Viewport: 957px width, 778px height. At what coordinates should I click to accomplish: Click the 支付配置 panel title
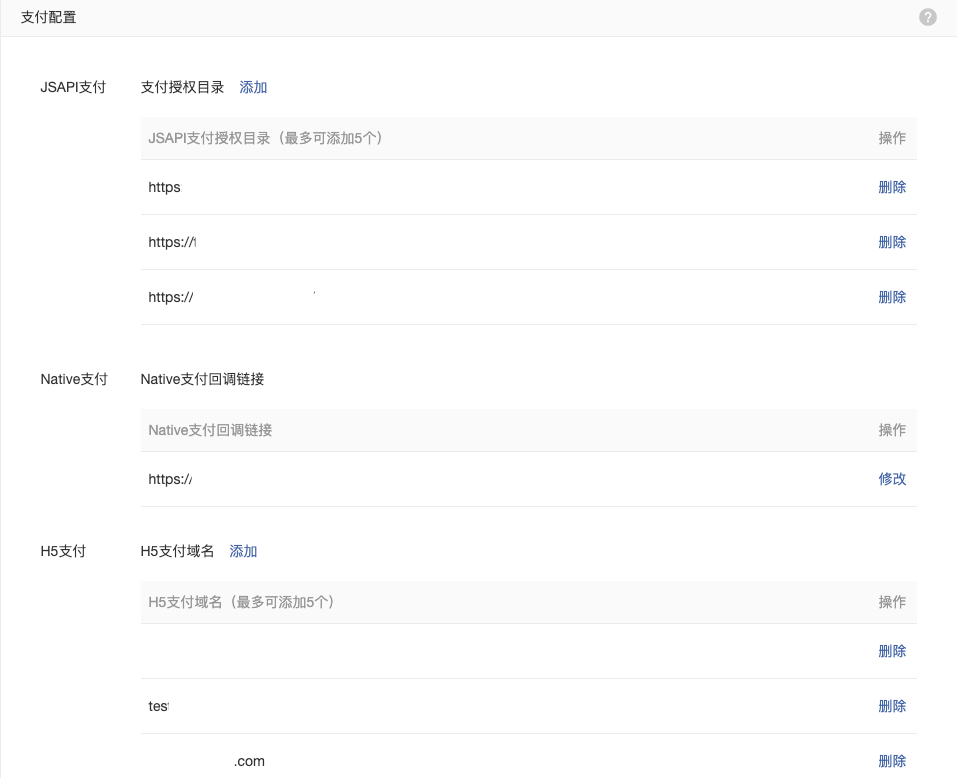pyautogui.click(x=48, y=17)
